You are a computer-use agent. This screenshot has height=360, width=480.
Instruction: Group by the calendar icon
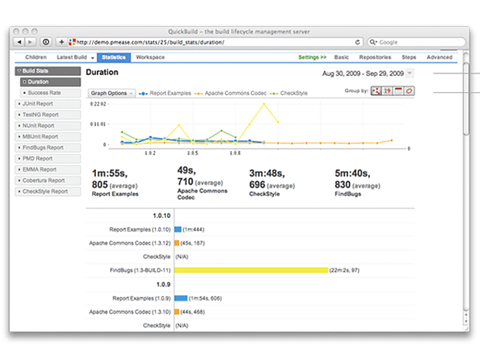click(x=398, y=91)
